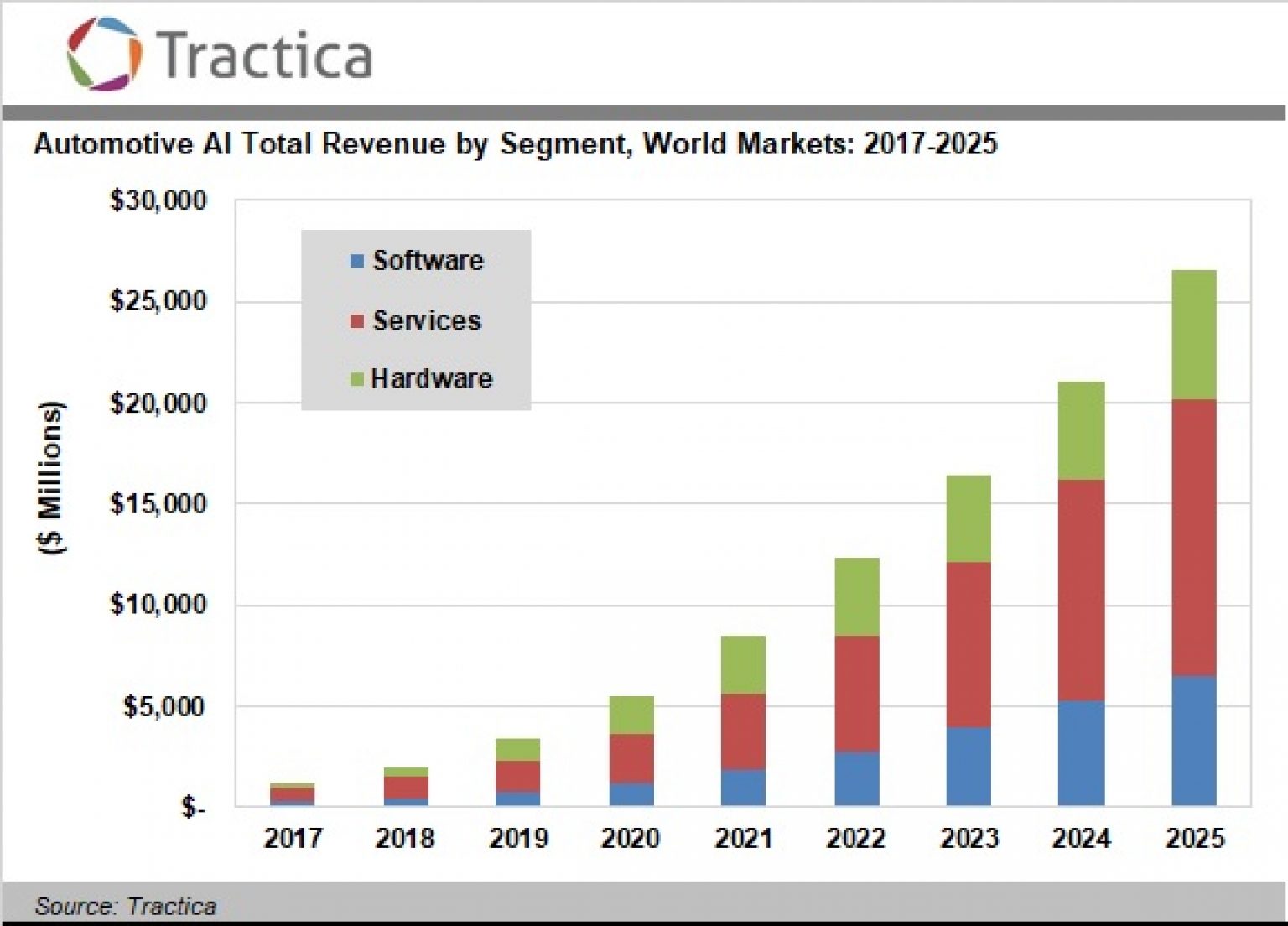
Task: Click the chart title about Automotive AI Revenue
Action: coord(515,144)
